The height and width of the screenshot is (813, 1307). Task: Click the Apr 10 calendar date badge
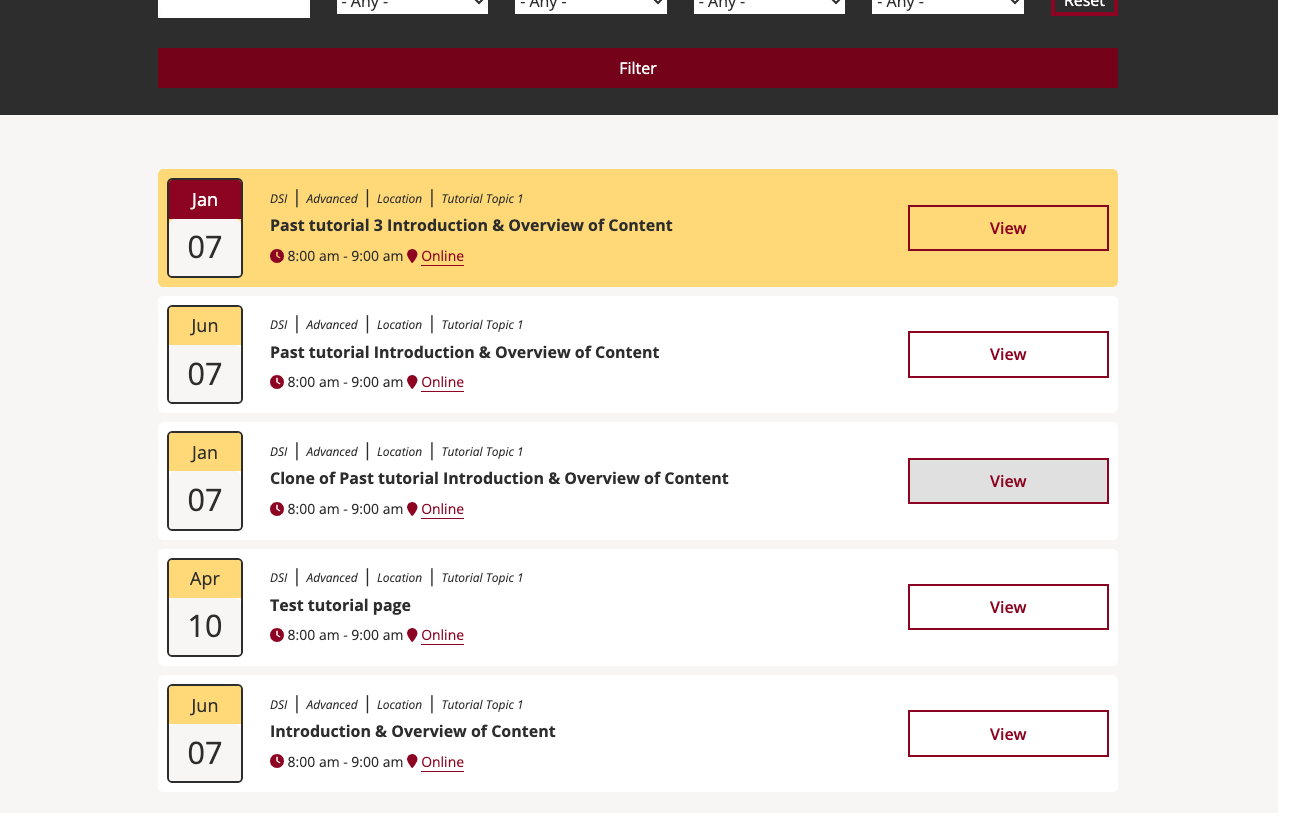(x=205, y=607)
